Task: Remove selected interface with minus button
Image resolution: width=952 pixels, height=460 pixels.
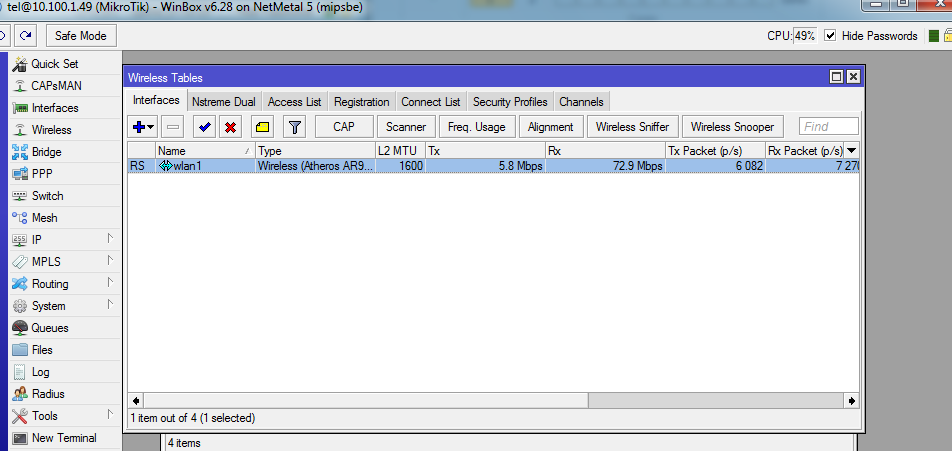Action: tap(172, 127)
